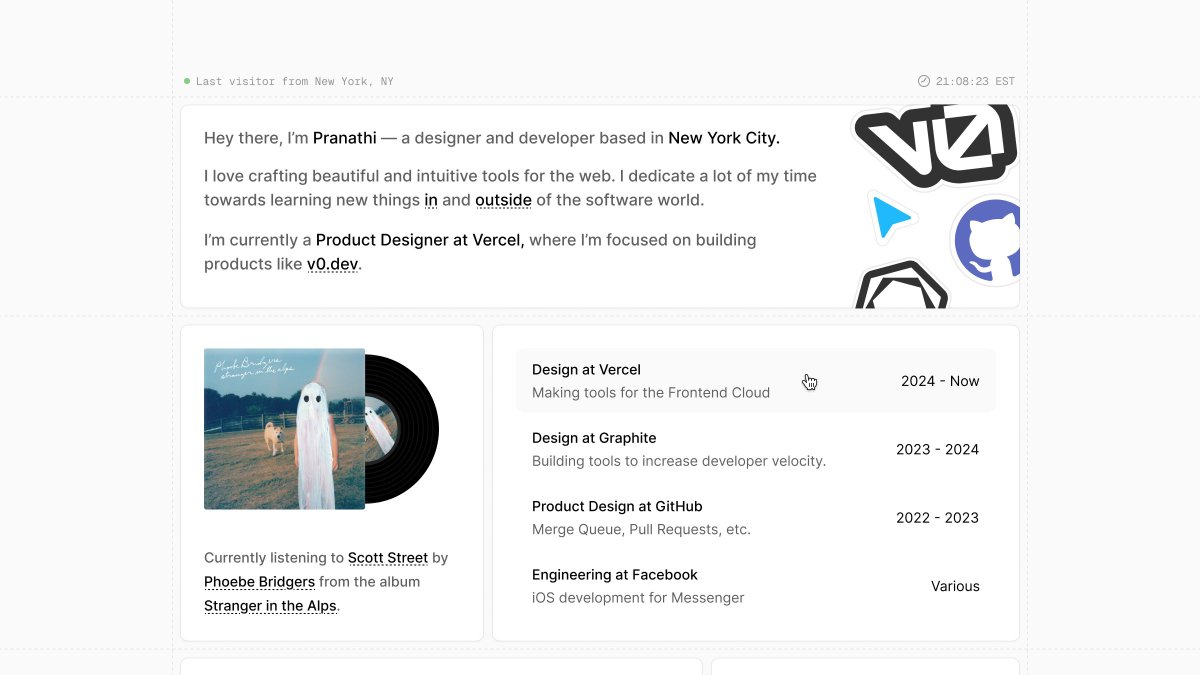Click the blue cursor arrow sticker
The height and width of the screenshot is (675, 1200).
[x=889, y=218]
